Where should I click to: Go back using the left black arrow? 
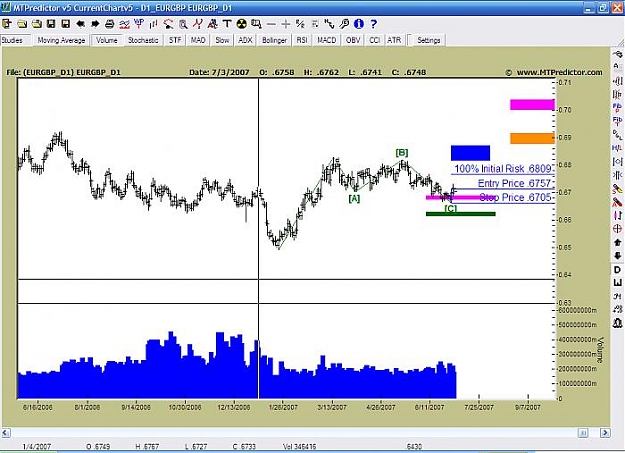(80, 24)
